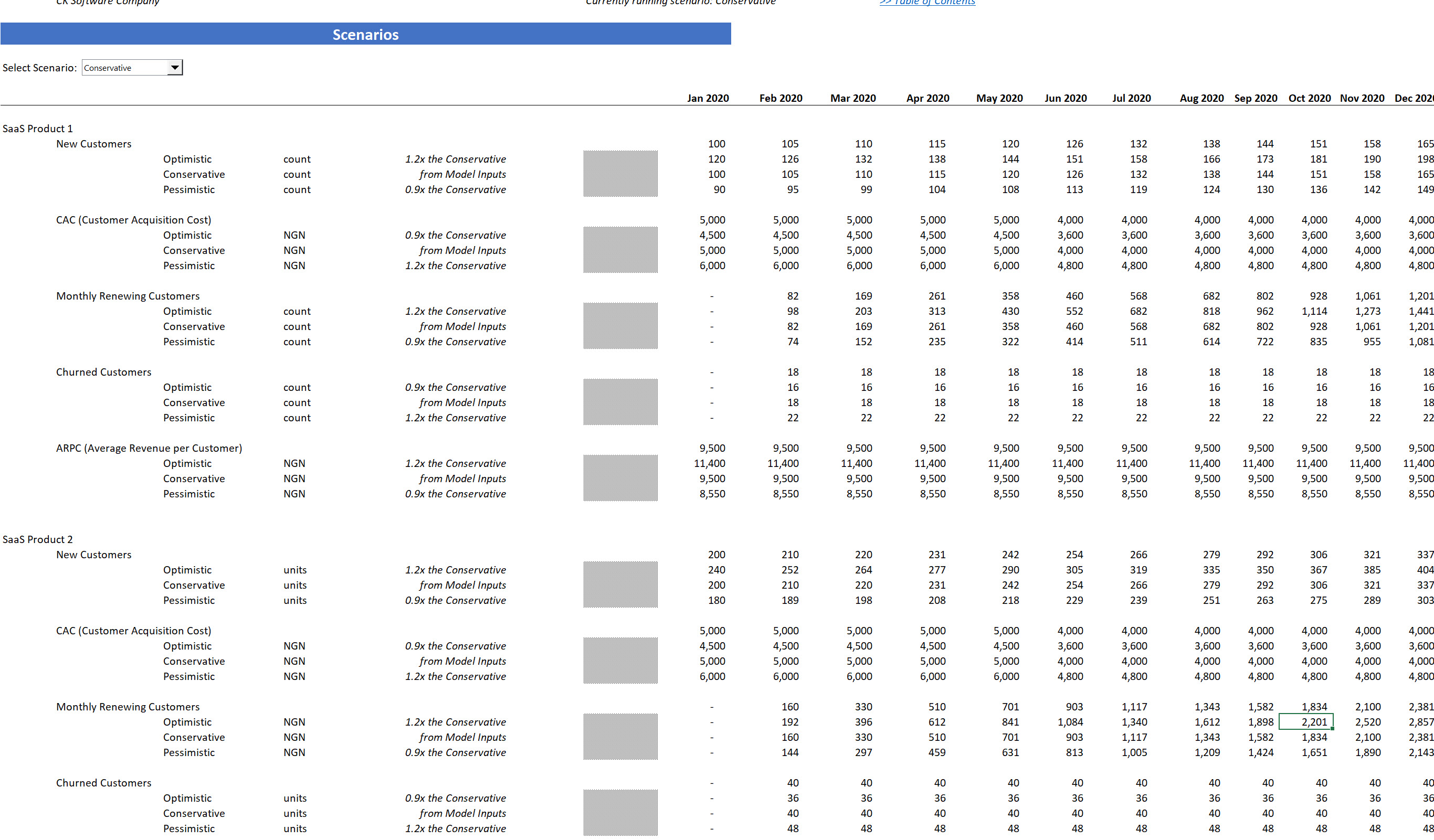Select Oct 2020 Pessimistic renewing value 1,651

pos(1314,752)
